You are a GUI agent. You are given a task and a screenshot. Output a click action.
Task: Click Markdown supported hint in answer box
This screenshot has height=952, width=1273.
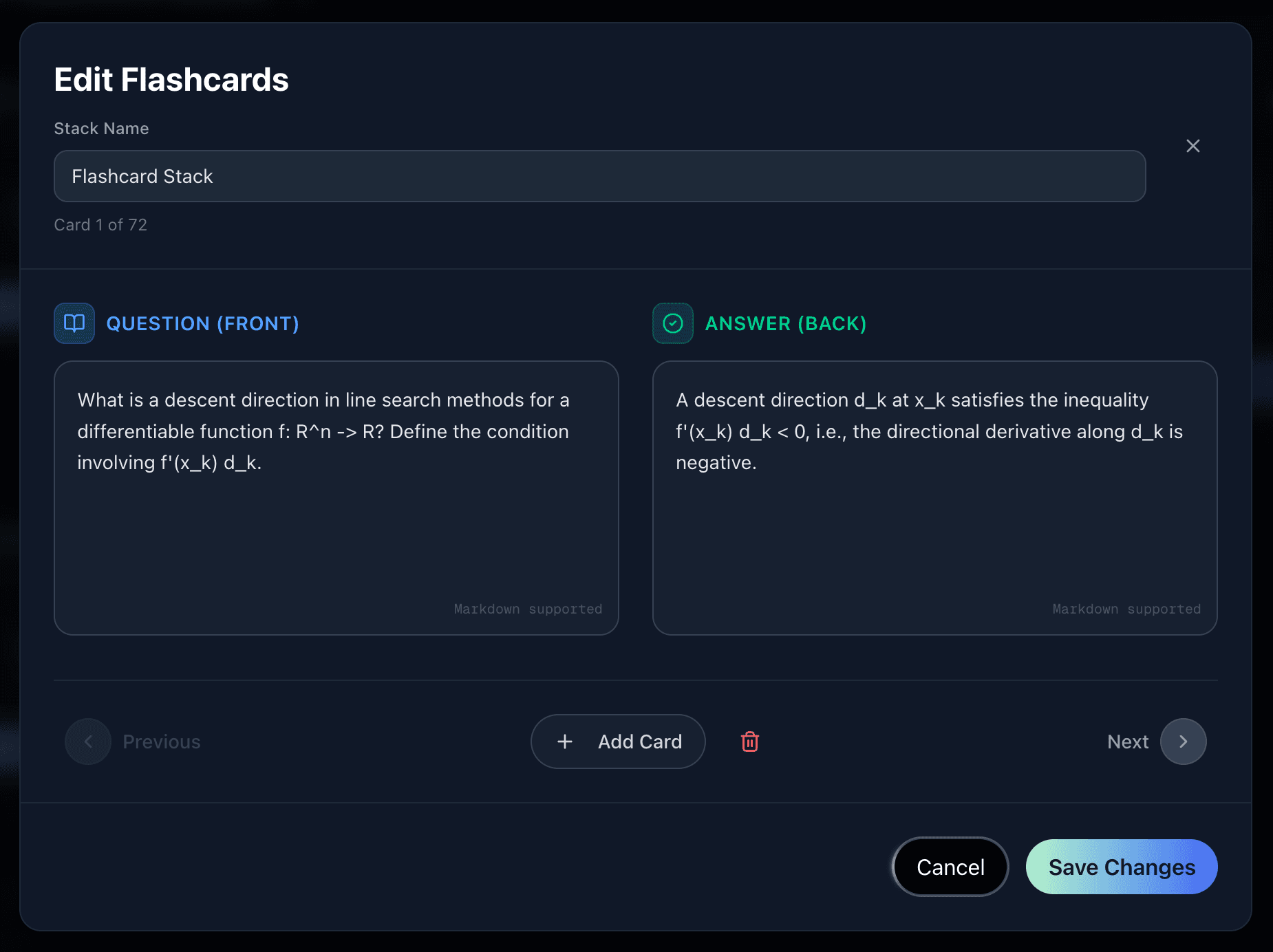1126,609
